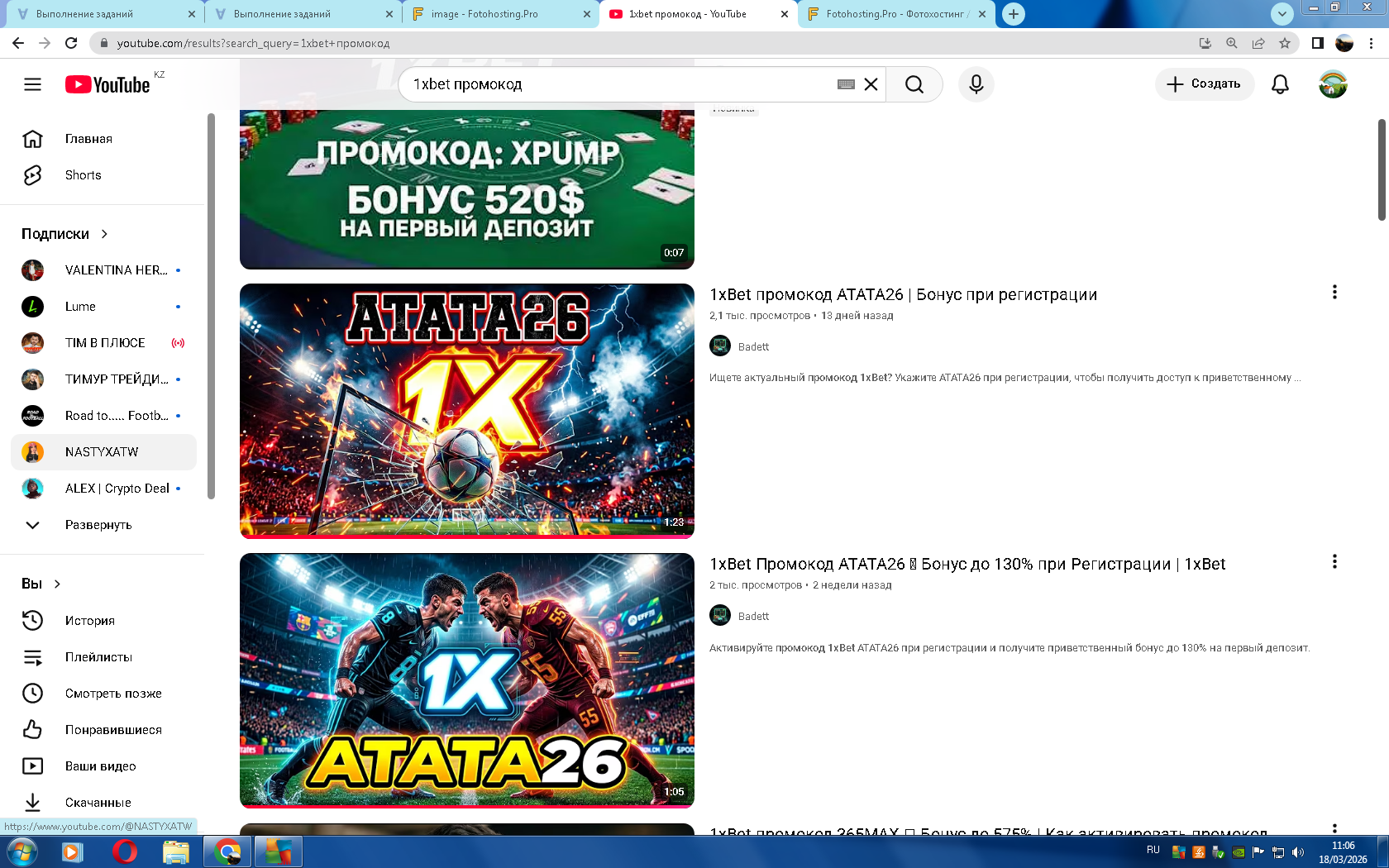Image resolution: width=1389 pixels, height=868 pixels.
Task: Open Badett channel under the 13 дней назад video
Action: pos(753,346)
